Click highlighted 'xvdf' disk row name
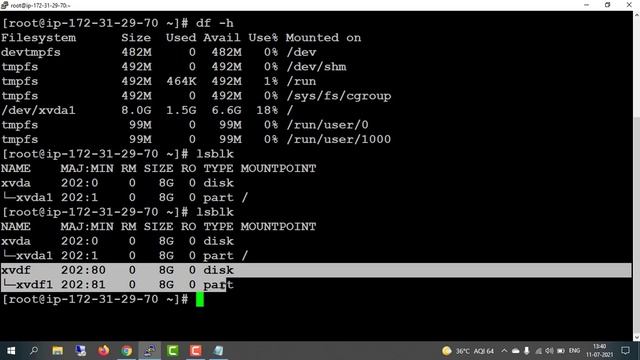This screenshot has width=640, height=360. [x=16, y=270]
